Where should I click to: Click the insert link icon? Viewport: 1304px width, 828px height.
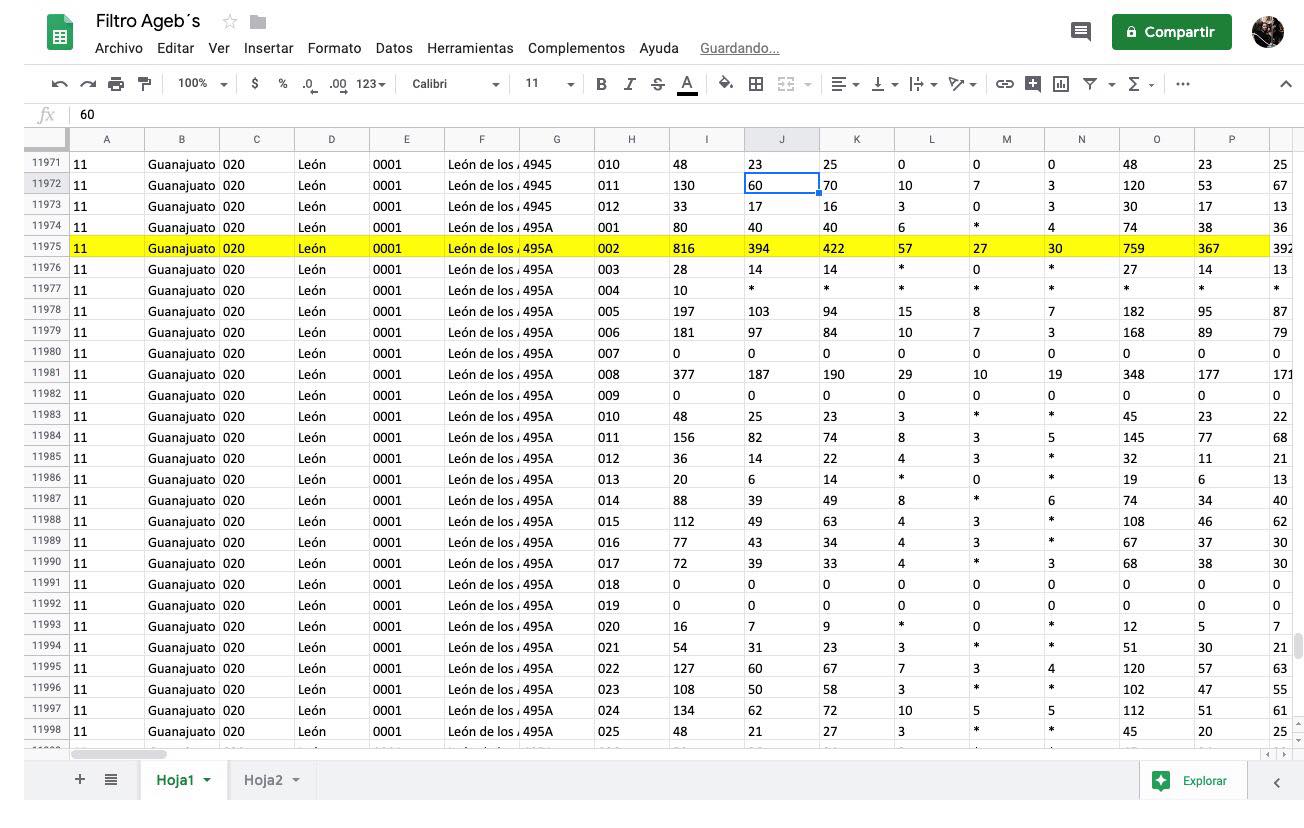click(1004, 85)
